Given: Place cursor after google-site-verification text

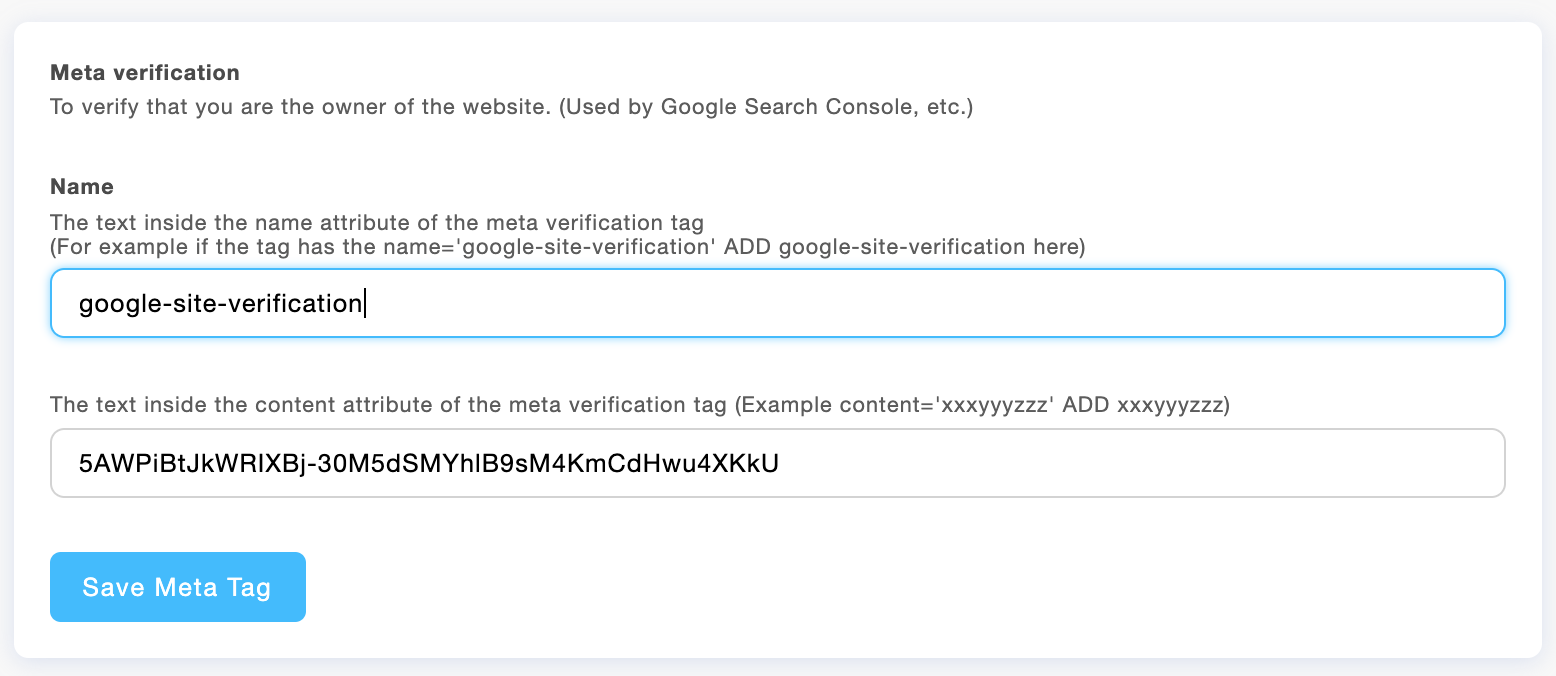Looking at the screenshot, I should point(365,302).
